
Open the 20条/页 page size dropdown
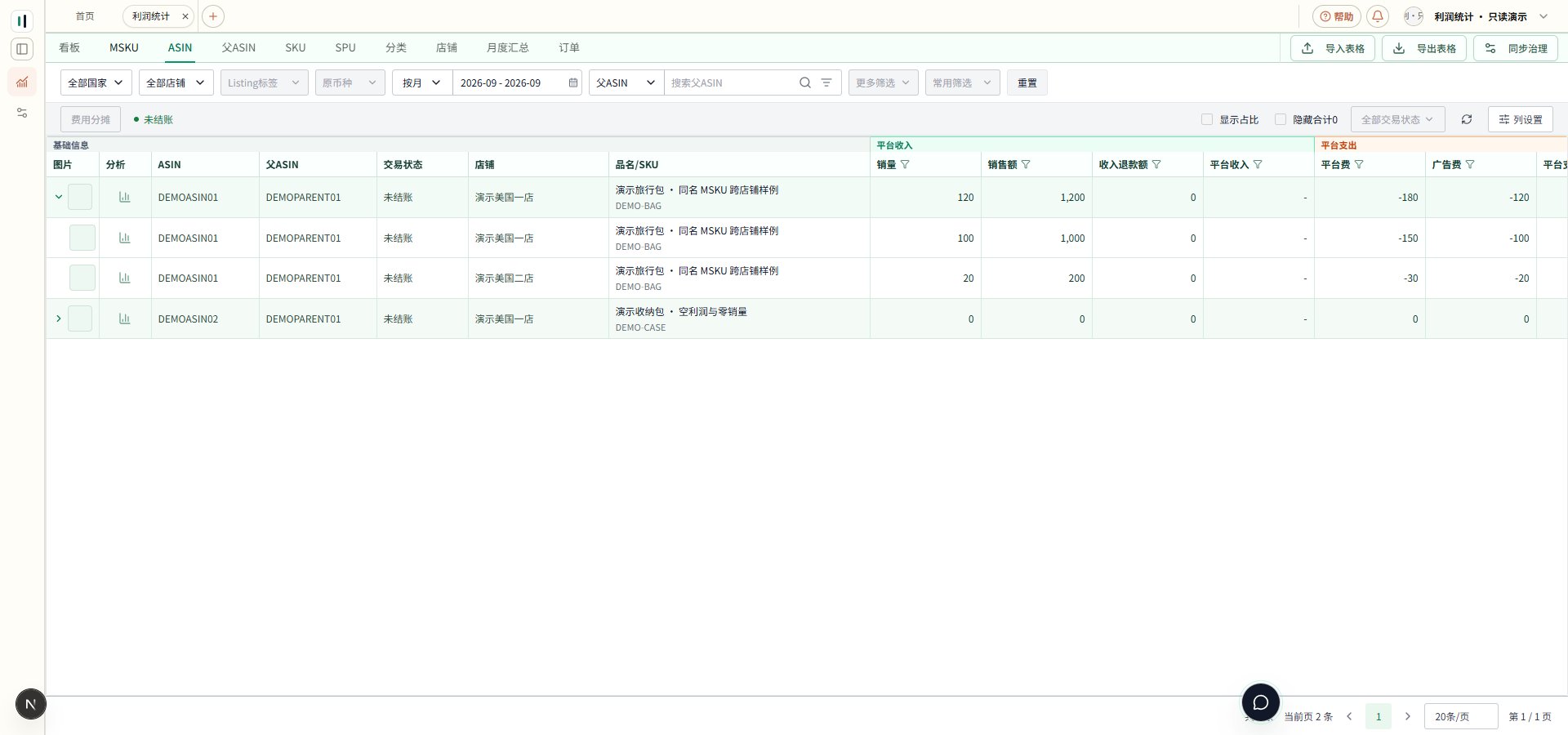pyautogui.click(x=1461, y=716)
